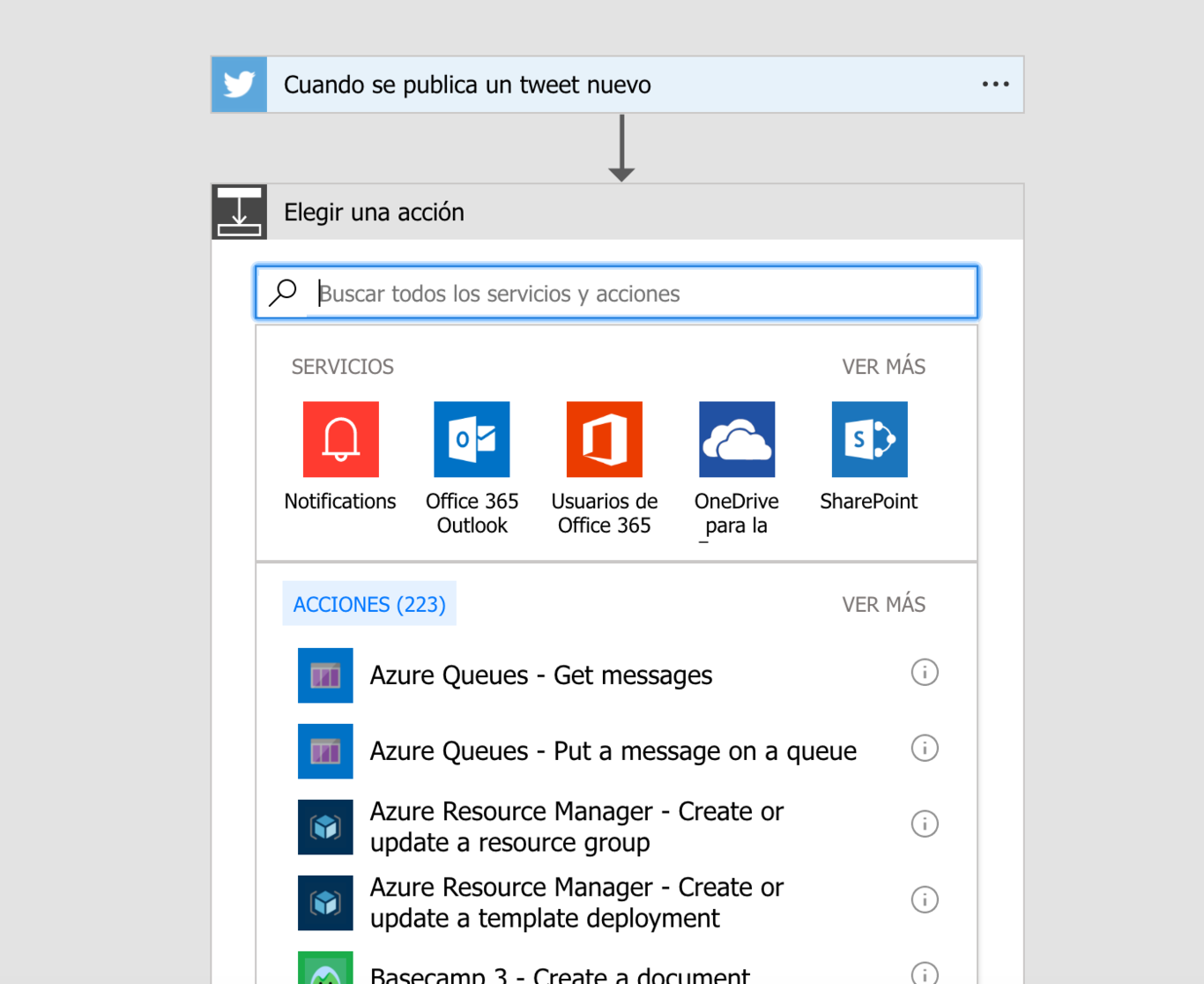Open the three-dot menu on tweet trigger
Image resolution: width=1204 pixels, height=984 pixels.
click(995, 85)
